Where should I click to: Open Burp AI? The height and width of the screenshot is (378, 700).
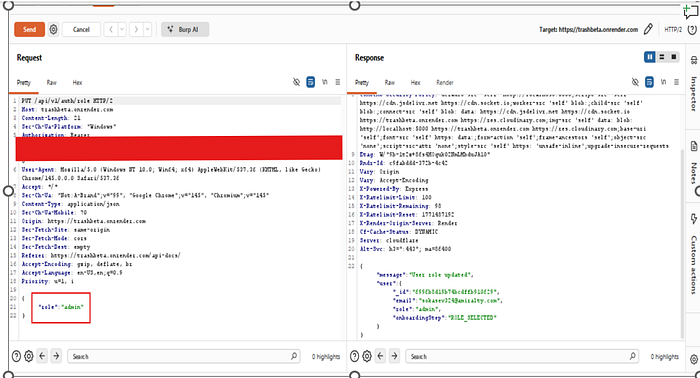point(185,29)
